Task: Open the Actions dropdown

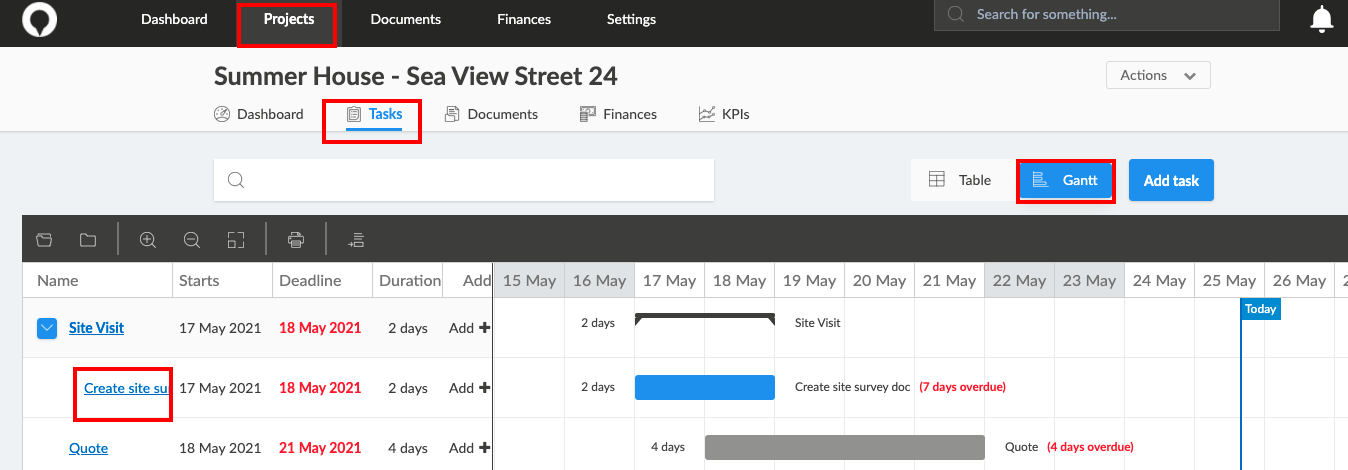Action: coord(1158,75)
